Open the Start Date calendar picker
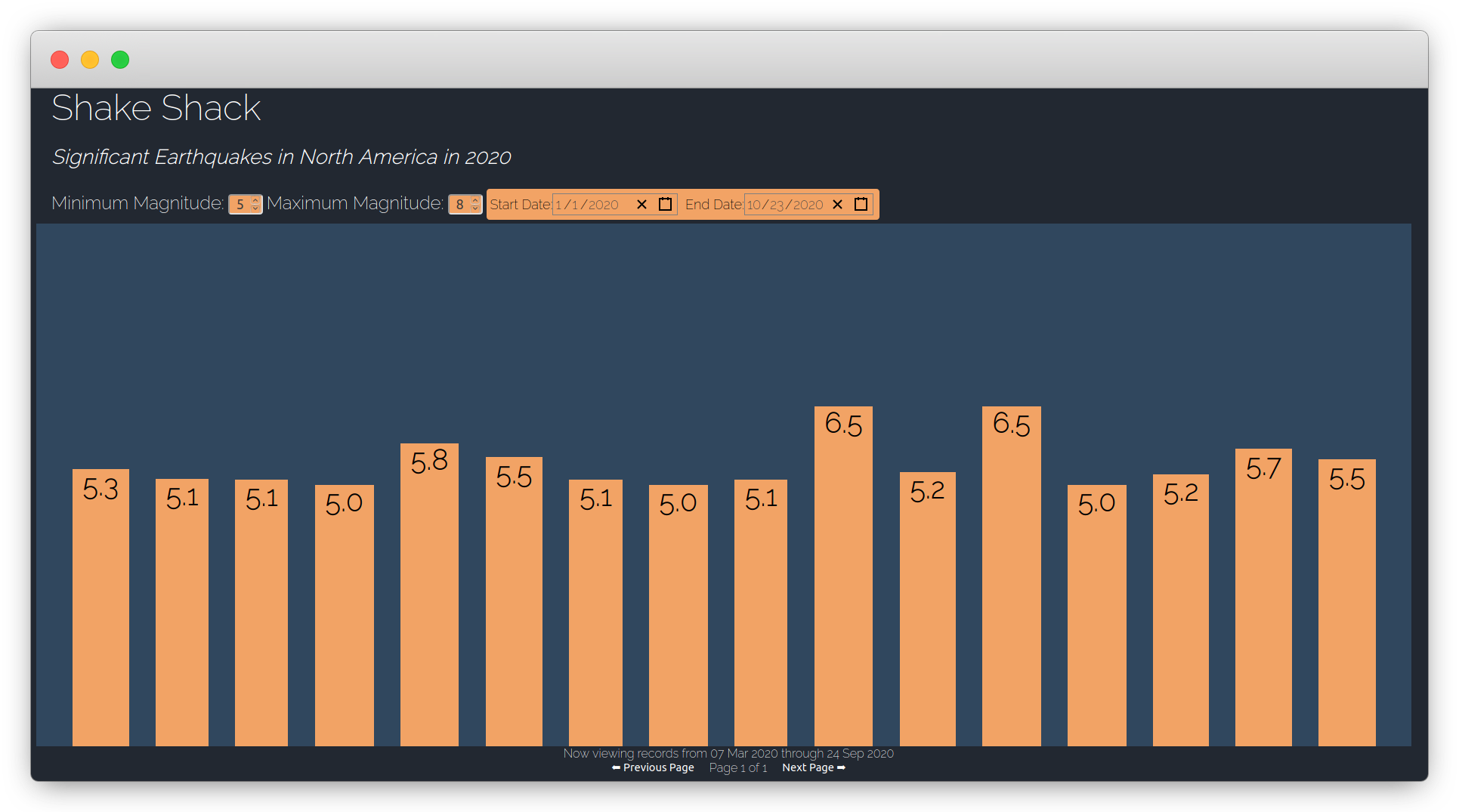 pyautogui.click(x=665, y=205)
